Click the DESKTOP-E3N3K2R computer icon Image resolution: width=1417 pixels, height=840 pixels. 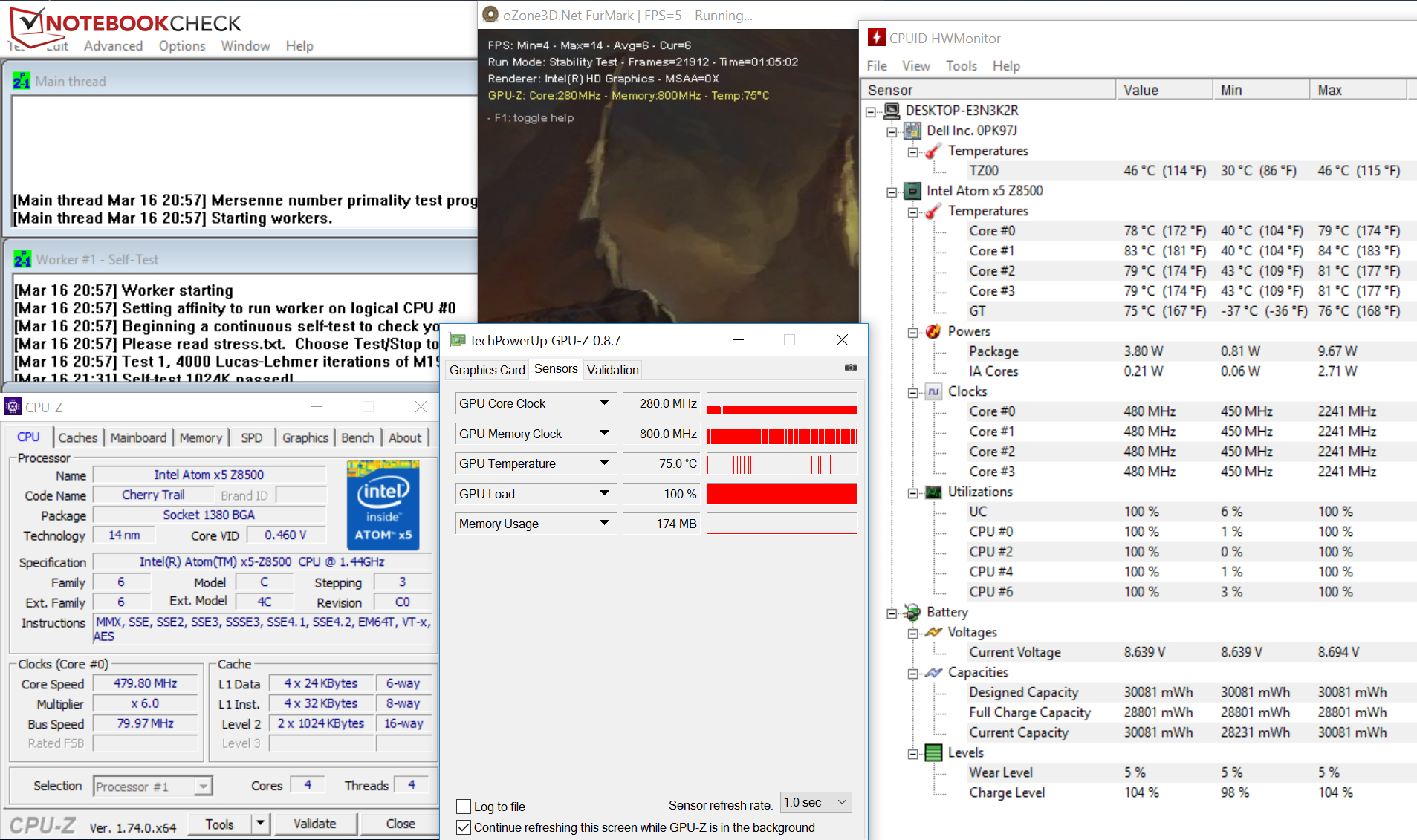892,111
